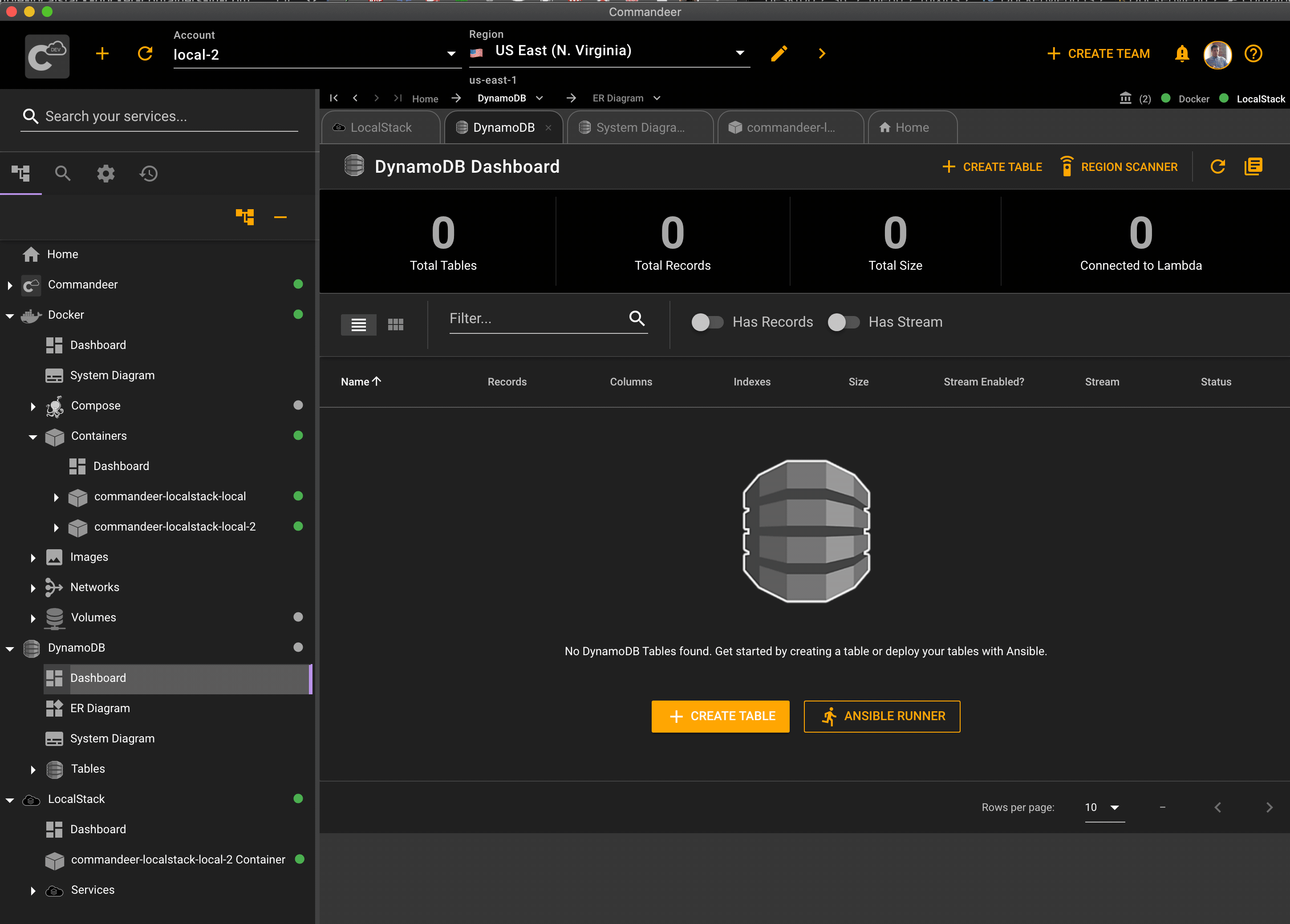Go forward in navigation history
Image resolution: width=1290 pixels, height=924 pixels.
(x=377, y=98)
